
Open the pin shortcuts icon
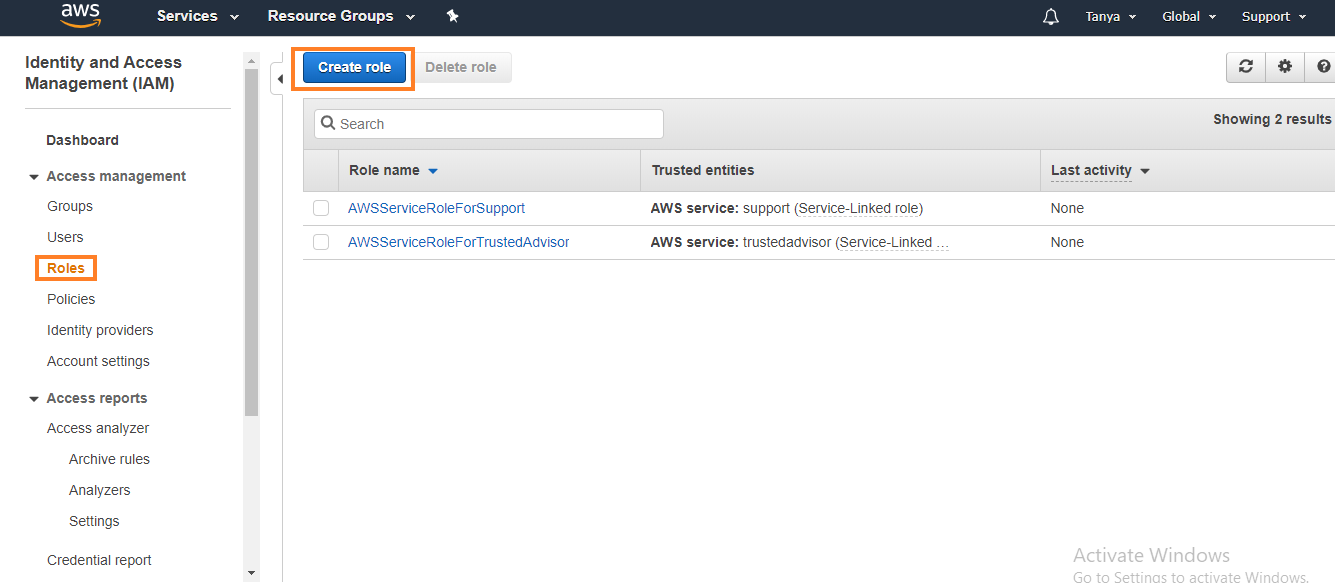(x=452, y=16)
